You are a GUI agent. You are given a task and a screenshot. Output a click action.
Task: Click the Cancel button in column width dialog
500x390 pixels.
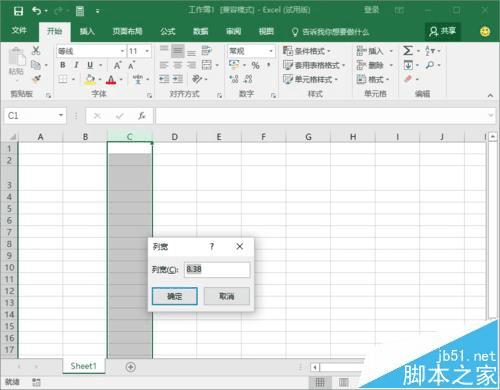227,296
